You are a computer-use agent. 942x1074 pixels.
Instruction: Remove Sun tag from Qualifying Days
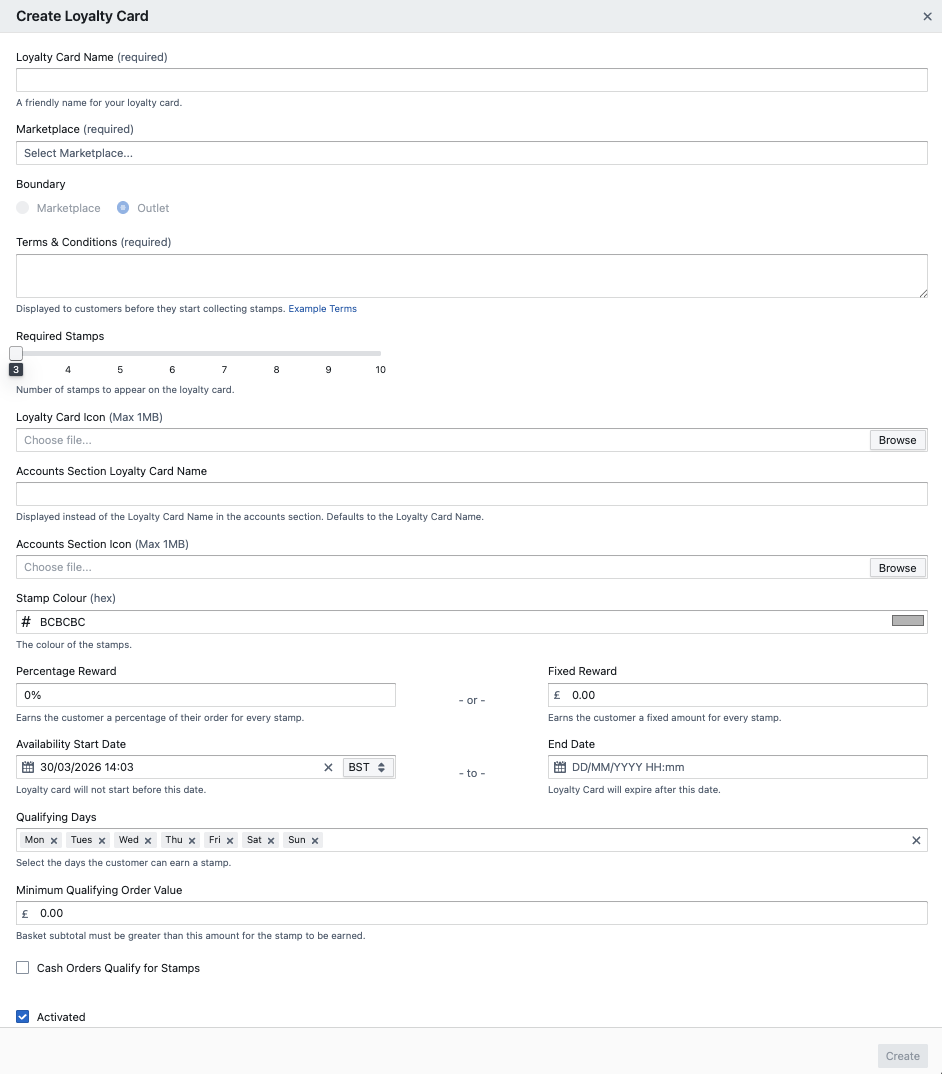click(x=315, y=841)
